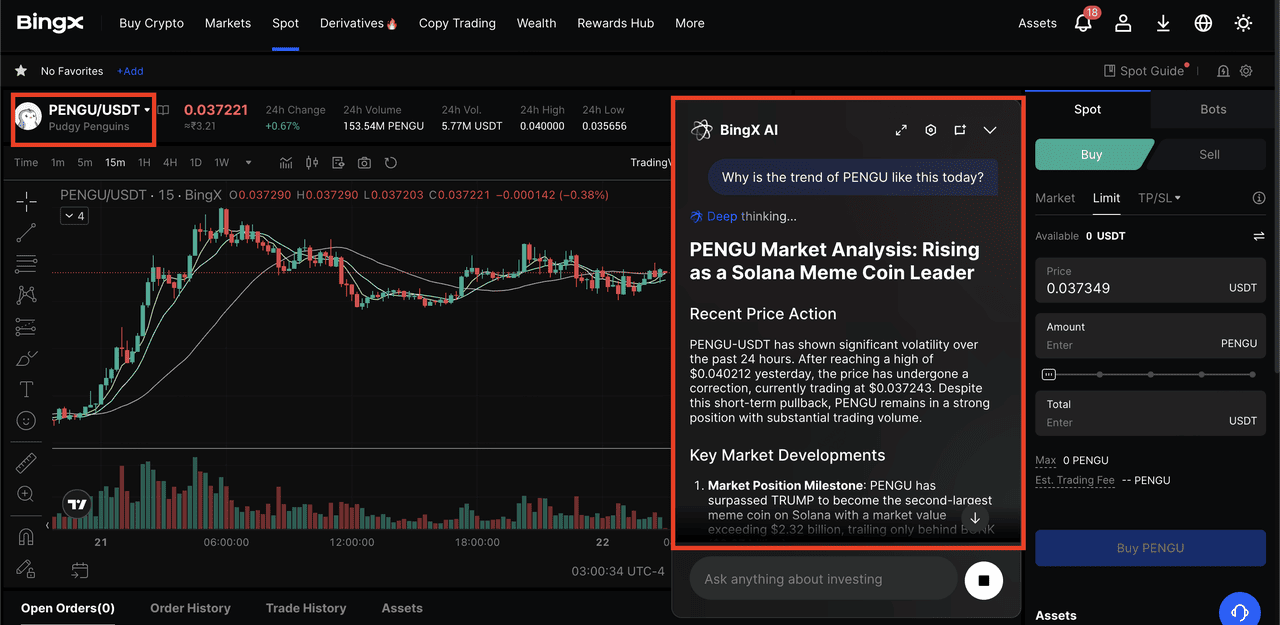Toggle lock all drawings
The image size is (1280, 625).
(26, 568)
